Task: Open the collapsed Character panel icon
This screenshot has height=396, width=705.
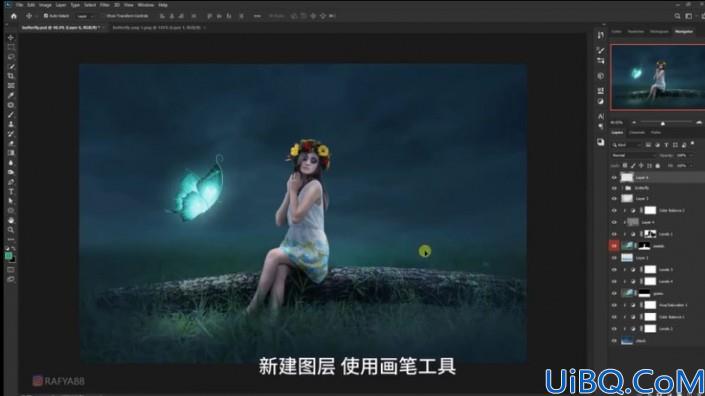Action: click(601, 116)
